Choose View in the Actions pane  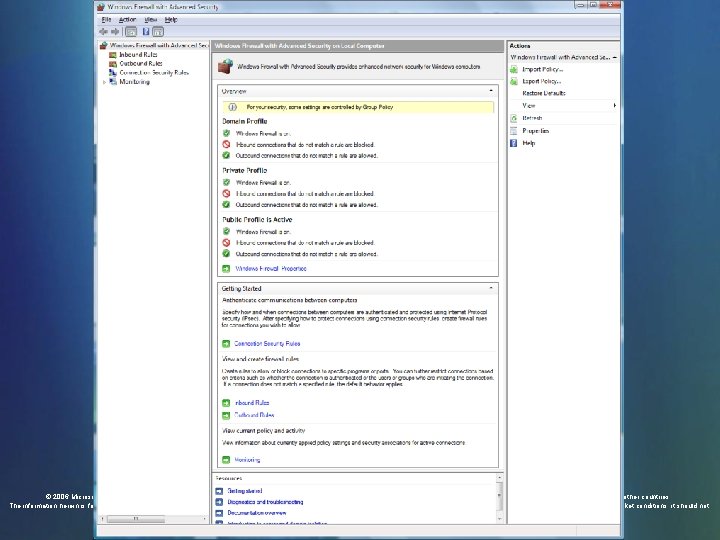pos(529,106)
